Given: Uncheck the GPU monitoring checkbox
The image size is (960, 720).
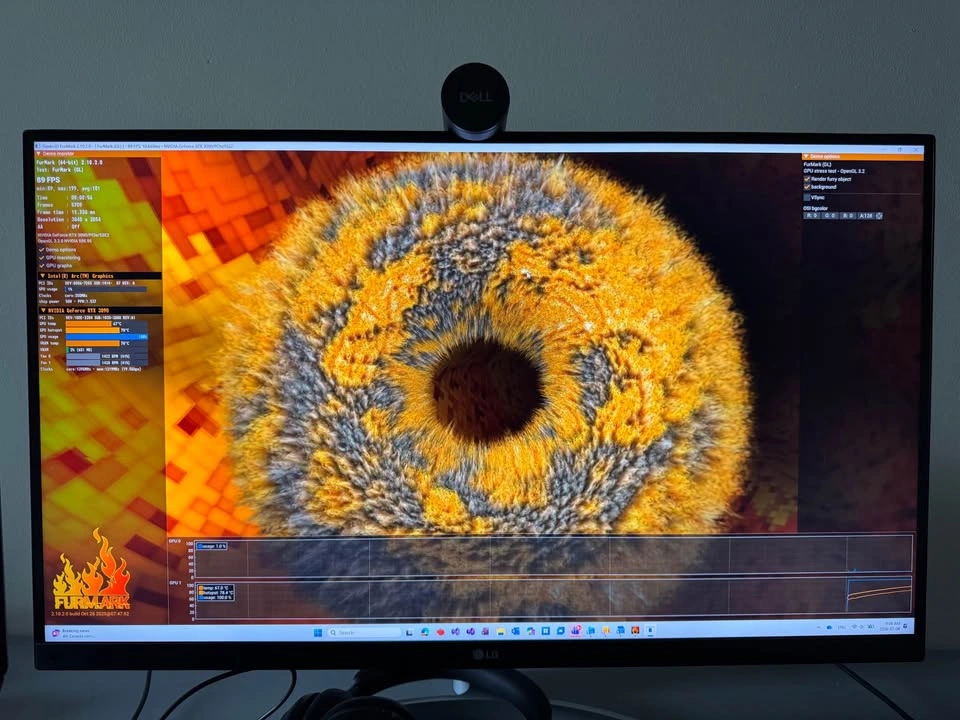Looking at the screenshot, I should point(42,258).
